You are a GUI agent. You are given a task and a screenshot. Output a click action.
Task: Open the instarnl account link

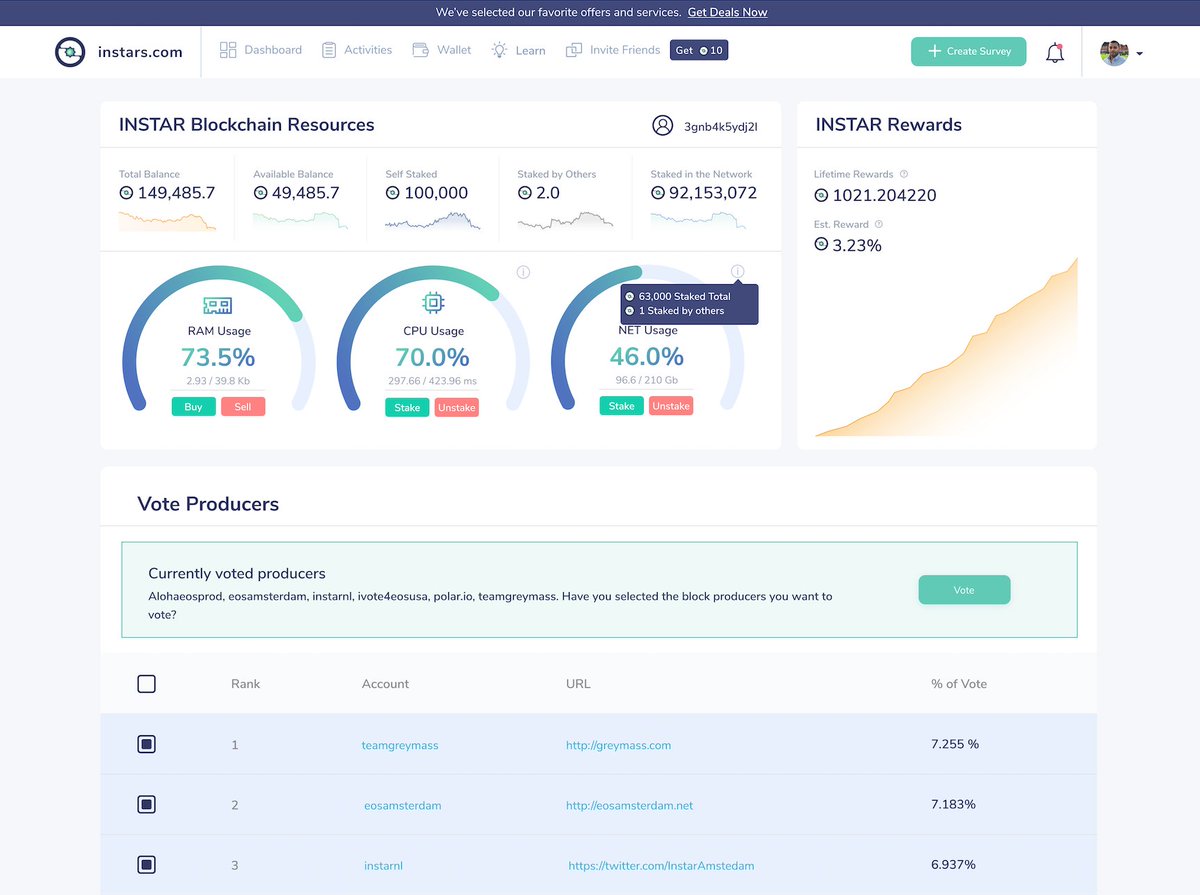pyautogui.click(x=383, y=865)
